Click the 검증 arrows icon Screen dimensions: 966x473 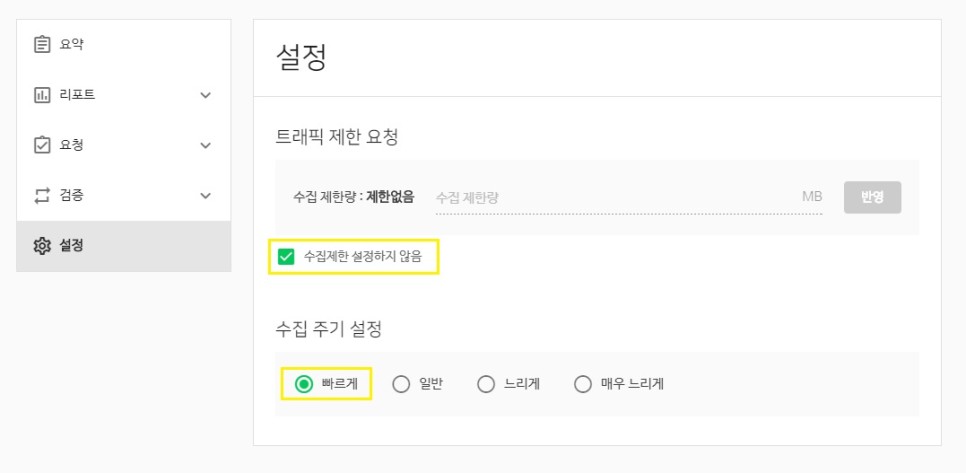42,195
